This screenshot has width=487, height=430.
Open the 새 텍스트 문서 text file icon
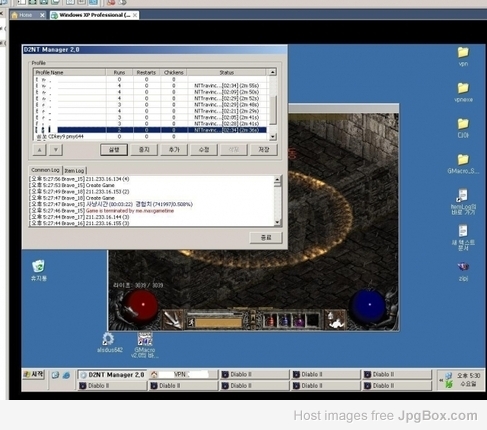tap(463, 237)
